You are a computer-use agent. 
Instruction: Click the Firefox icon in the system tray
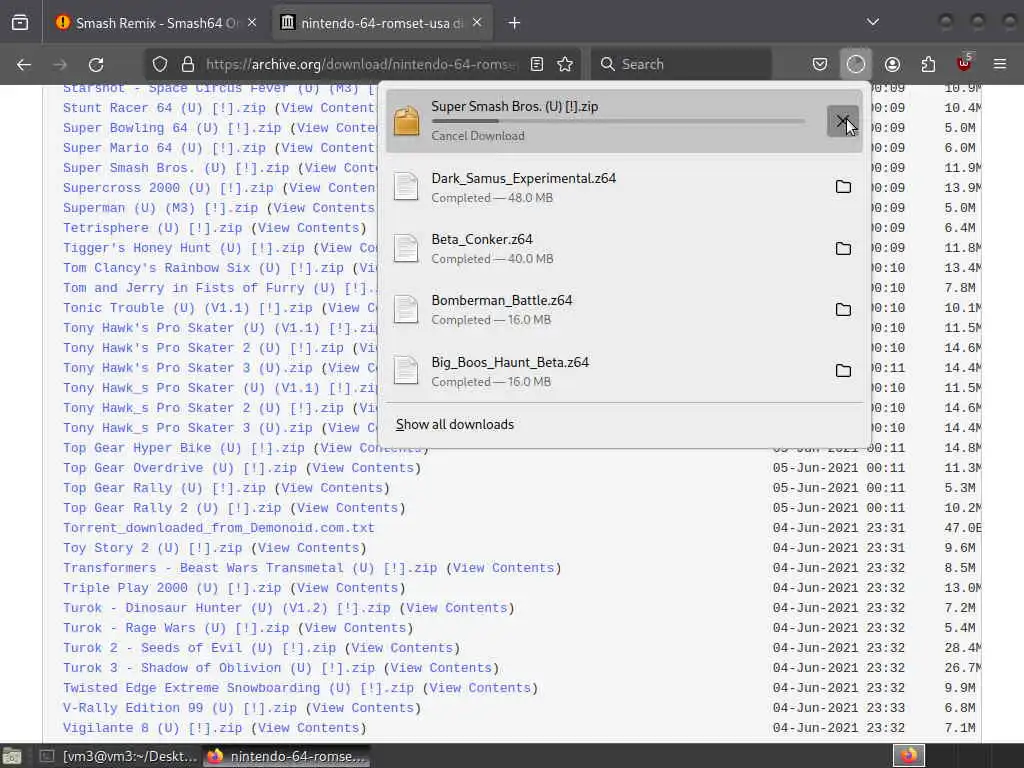(908, 756)
